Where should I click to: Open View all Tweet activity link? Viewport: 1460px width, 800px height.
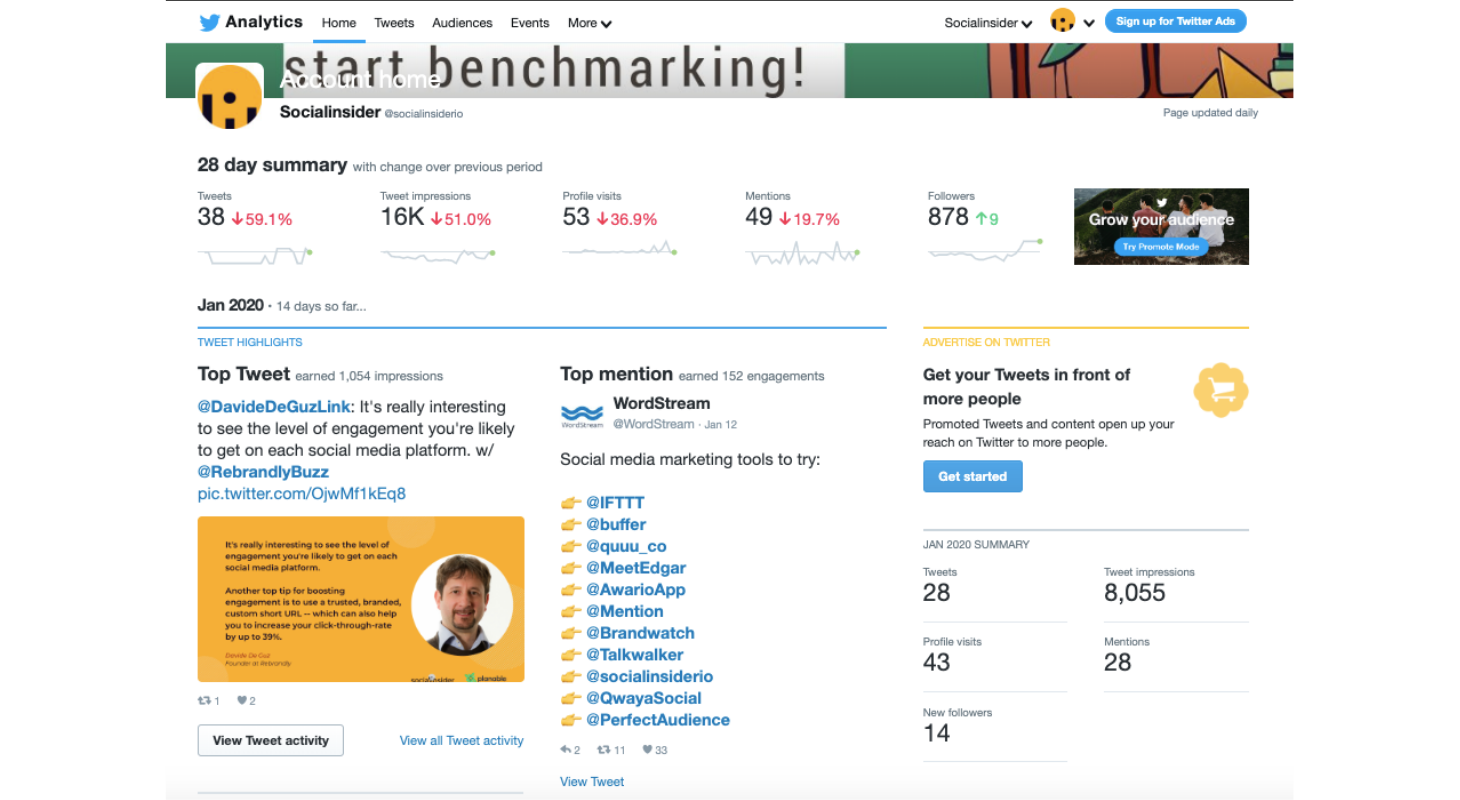tap(462, 740)
